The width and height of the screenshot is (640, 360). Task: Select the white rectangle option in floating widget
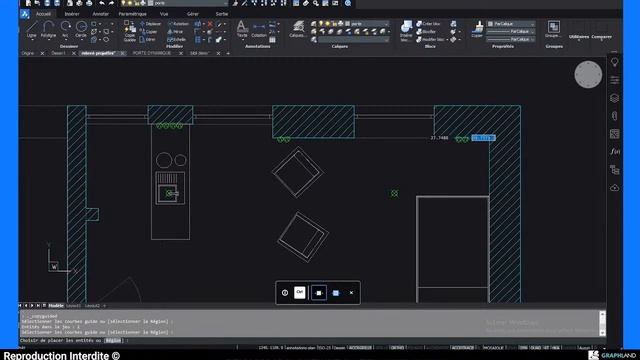(x=319, y=293)
